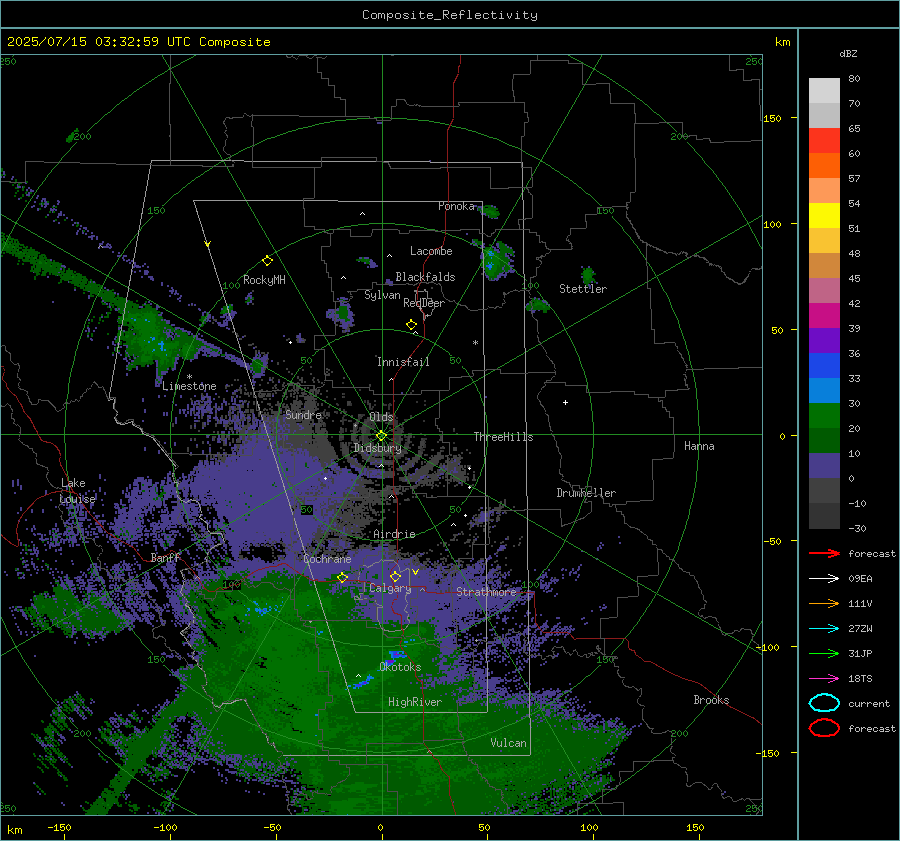Click the yellow radar site marker at center

pos(381,436)
